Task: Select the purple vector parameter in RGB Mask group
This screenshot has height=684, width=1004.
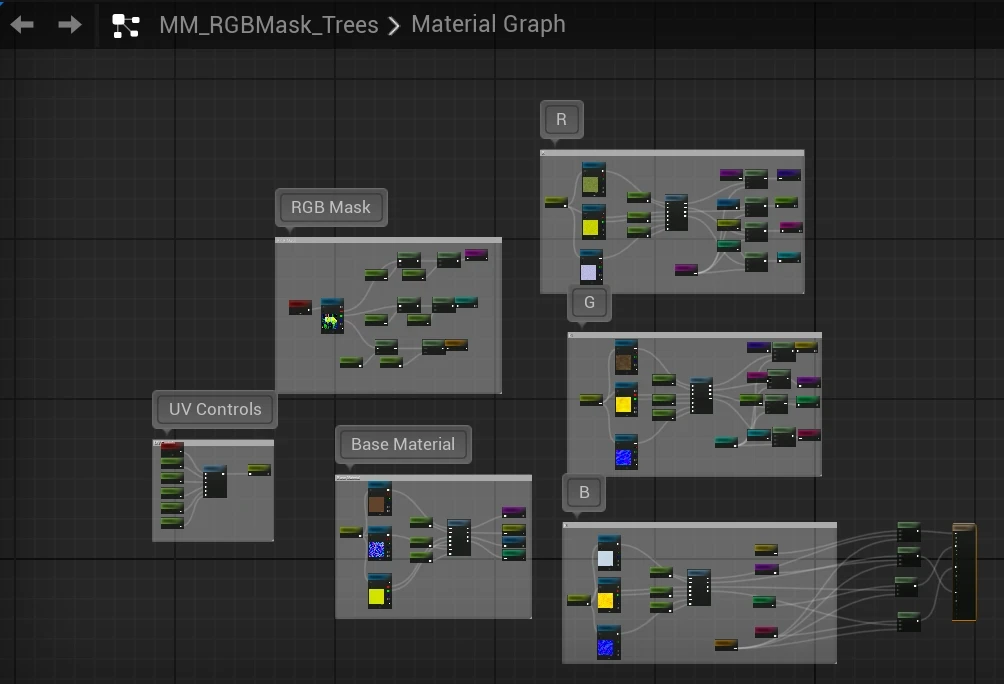Action: (477, 255)
